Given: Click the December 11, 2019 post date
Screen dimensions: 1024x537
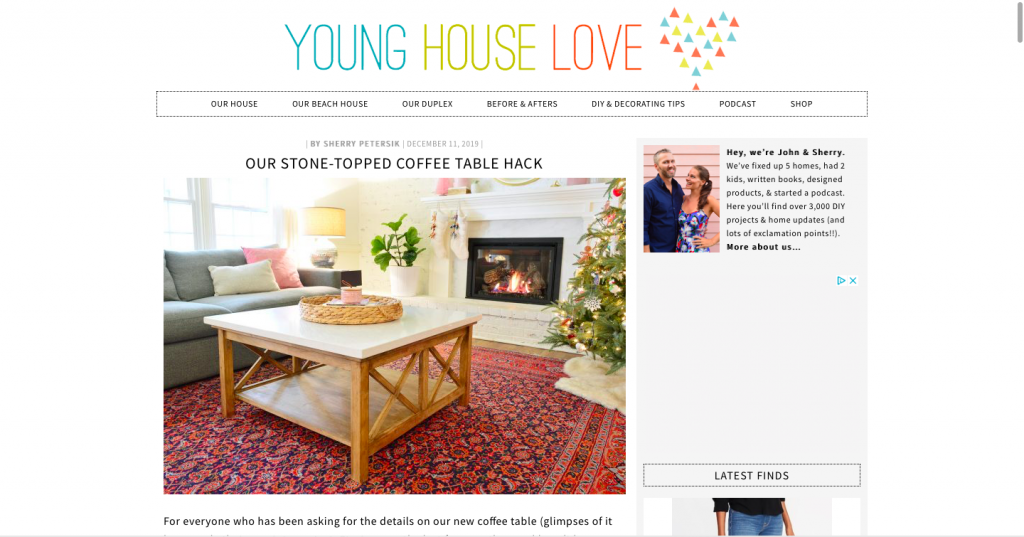Looking at the screenshot, I should tap(443, 144).
